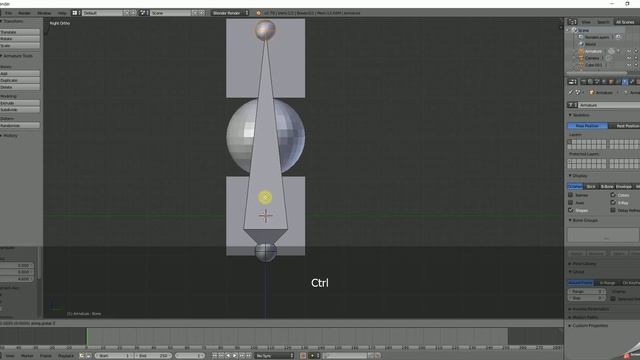Click the Blender logo icon in info header
This screenshot has width=640, height=360.
coord(258,13)
